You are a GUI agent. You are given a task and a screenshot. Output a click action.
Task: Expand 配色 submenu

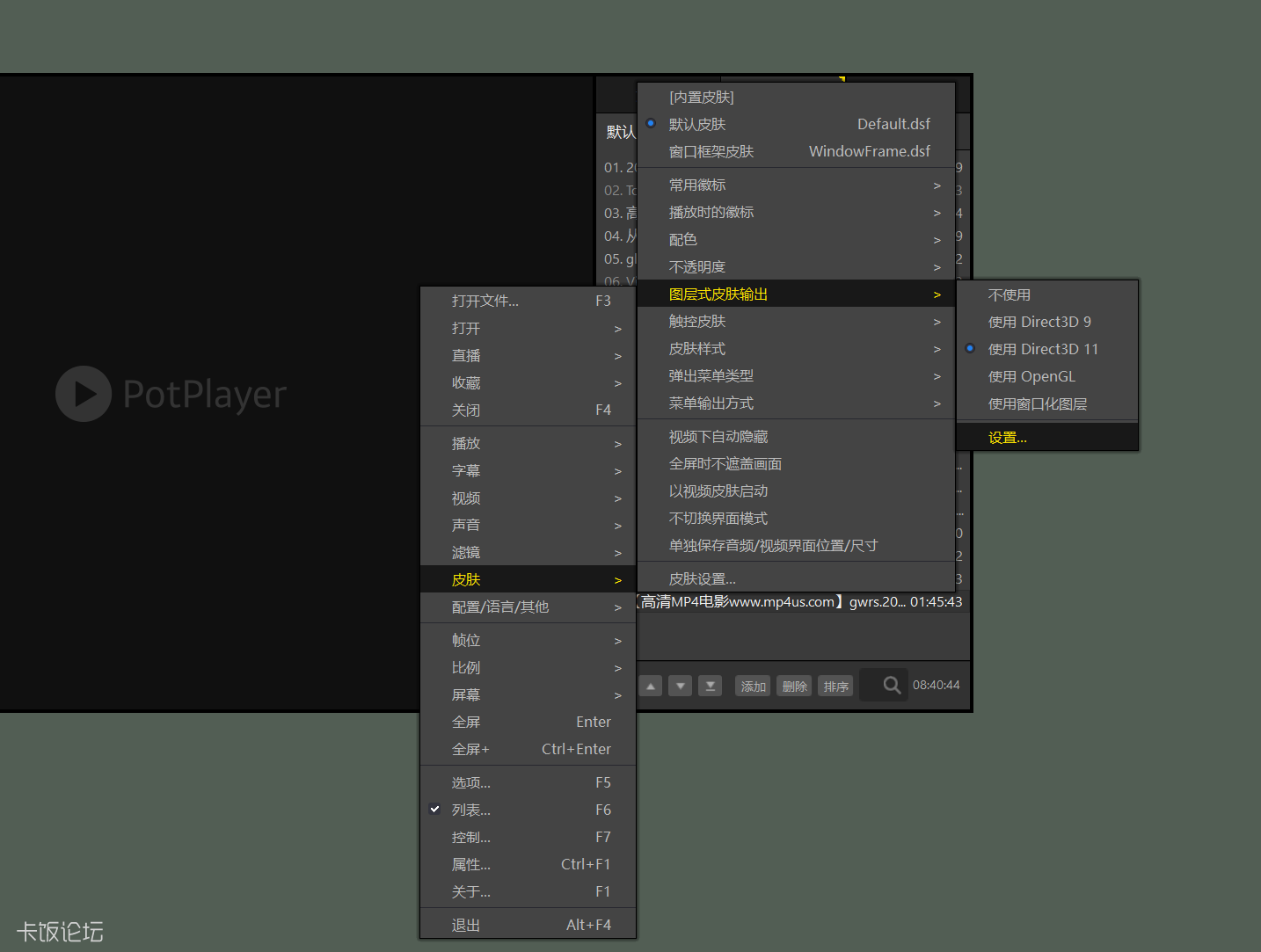click(796, 239)
